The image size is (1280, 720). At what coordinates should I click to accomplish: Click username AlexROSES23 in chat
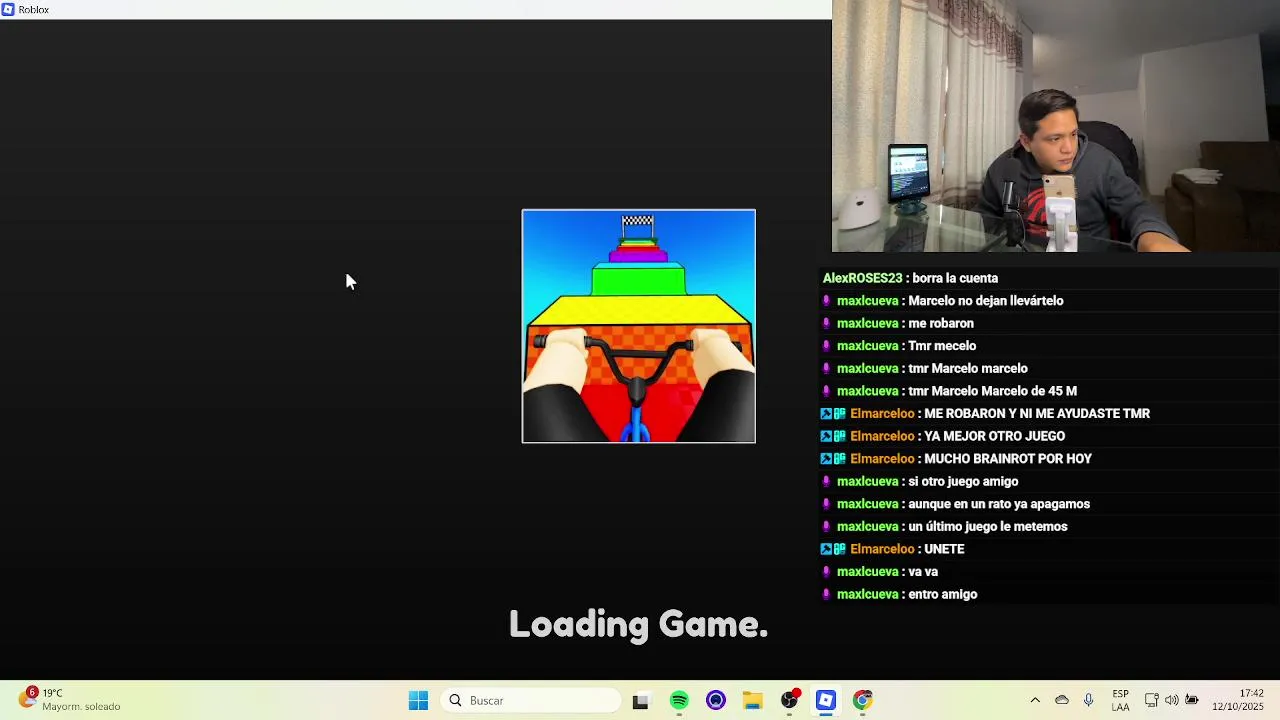pyautogui.click(x=862, y=278)
